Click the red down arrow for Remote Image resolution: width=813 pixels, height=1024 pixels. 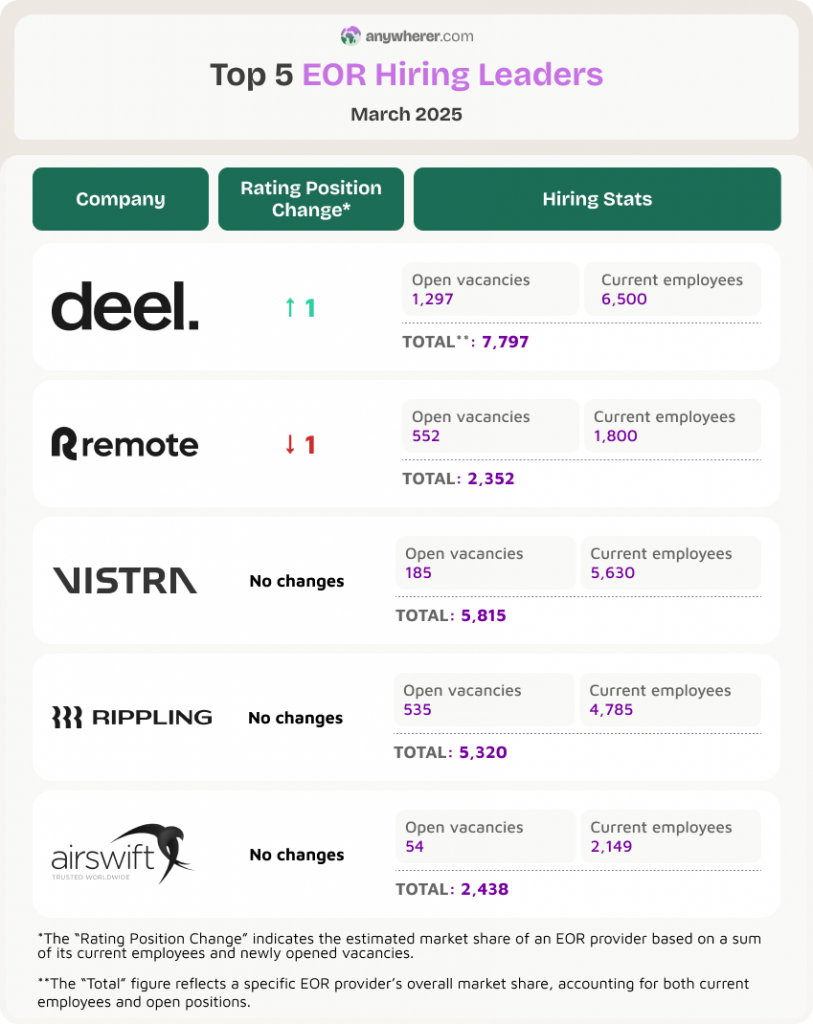tap(290, 445)
